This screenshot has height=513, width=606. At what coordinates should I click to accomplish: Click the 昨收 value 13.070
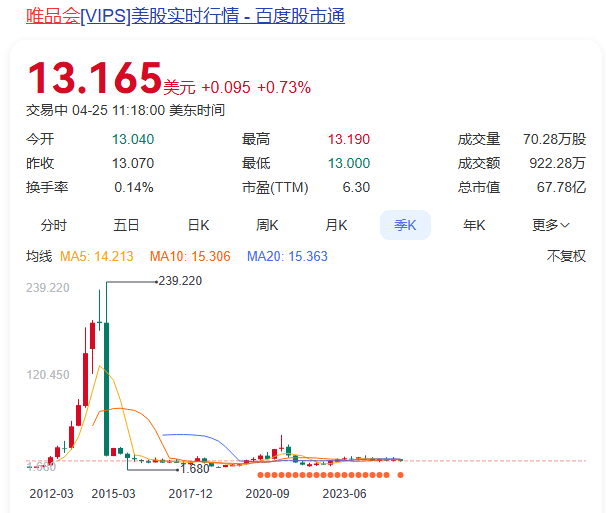[133, 163]
